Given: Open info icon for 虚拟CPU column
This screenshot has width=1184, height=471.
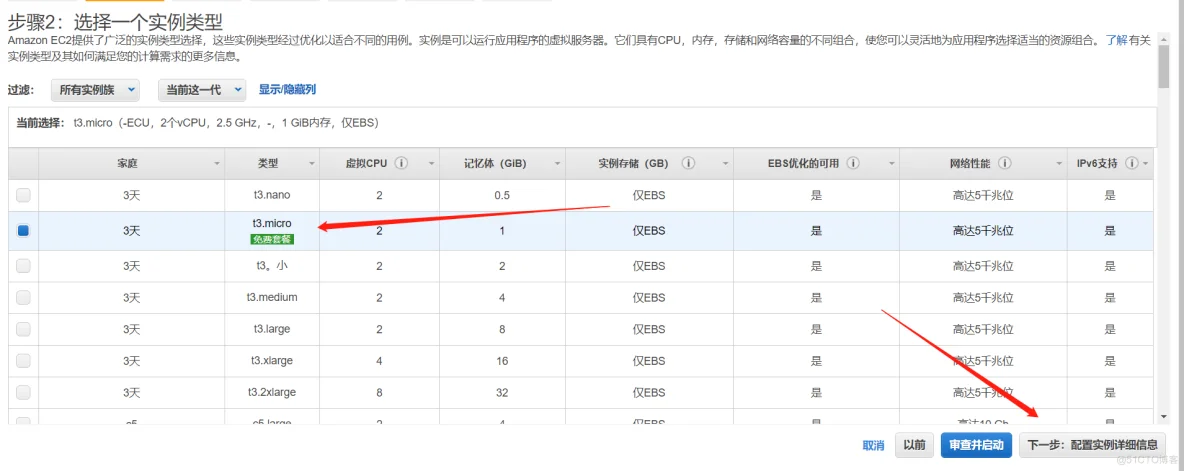Looking at the screenshot, I should 401,163.
